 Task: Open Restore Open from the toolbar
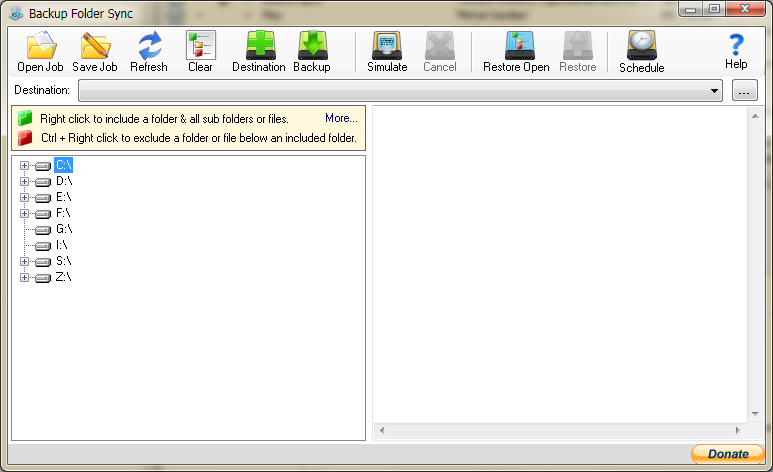point(516,51)
